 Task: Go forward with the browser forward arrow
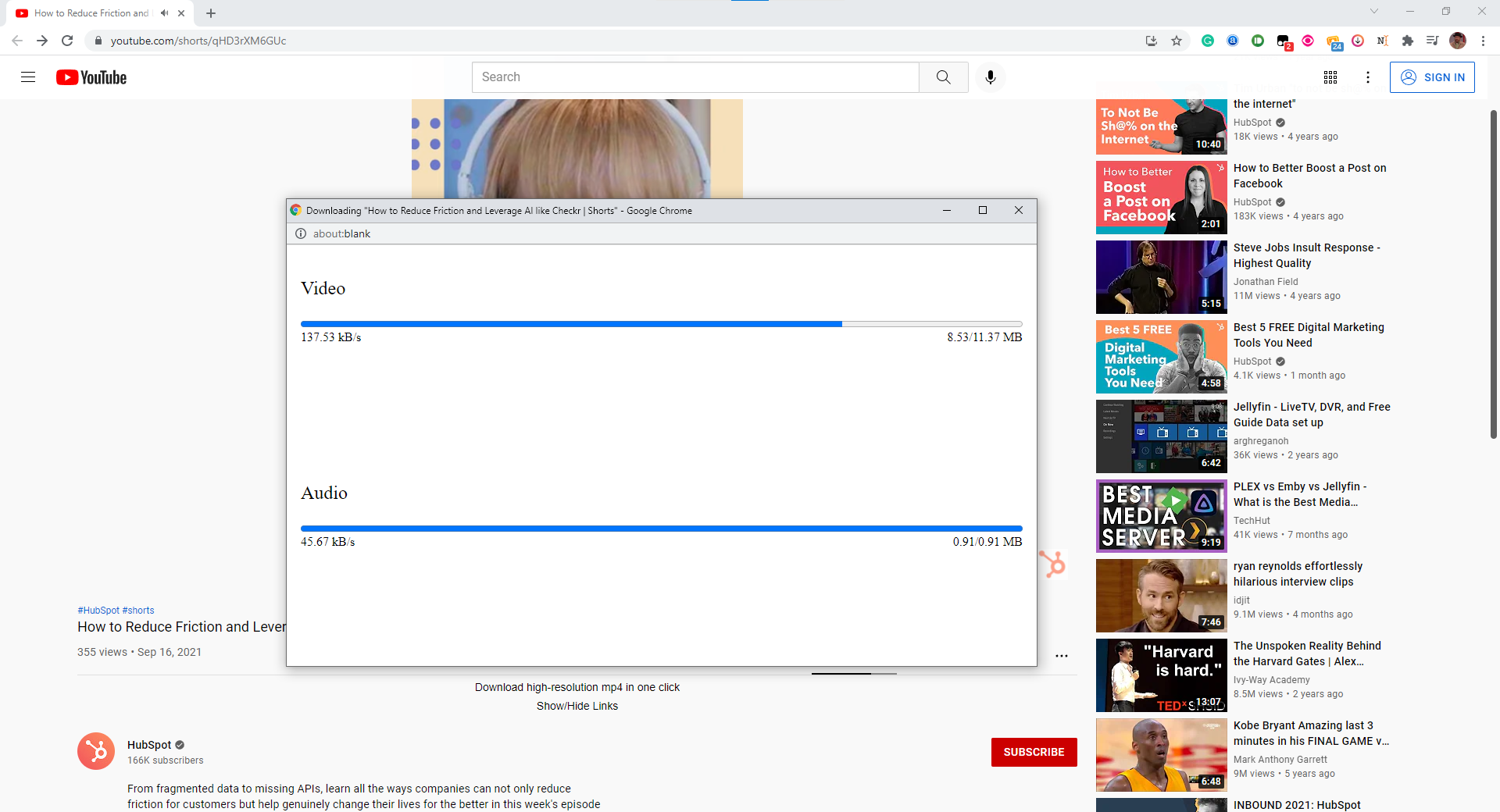point(42,41)
